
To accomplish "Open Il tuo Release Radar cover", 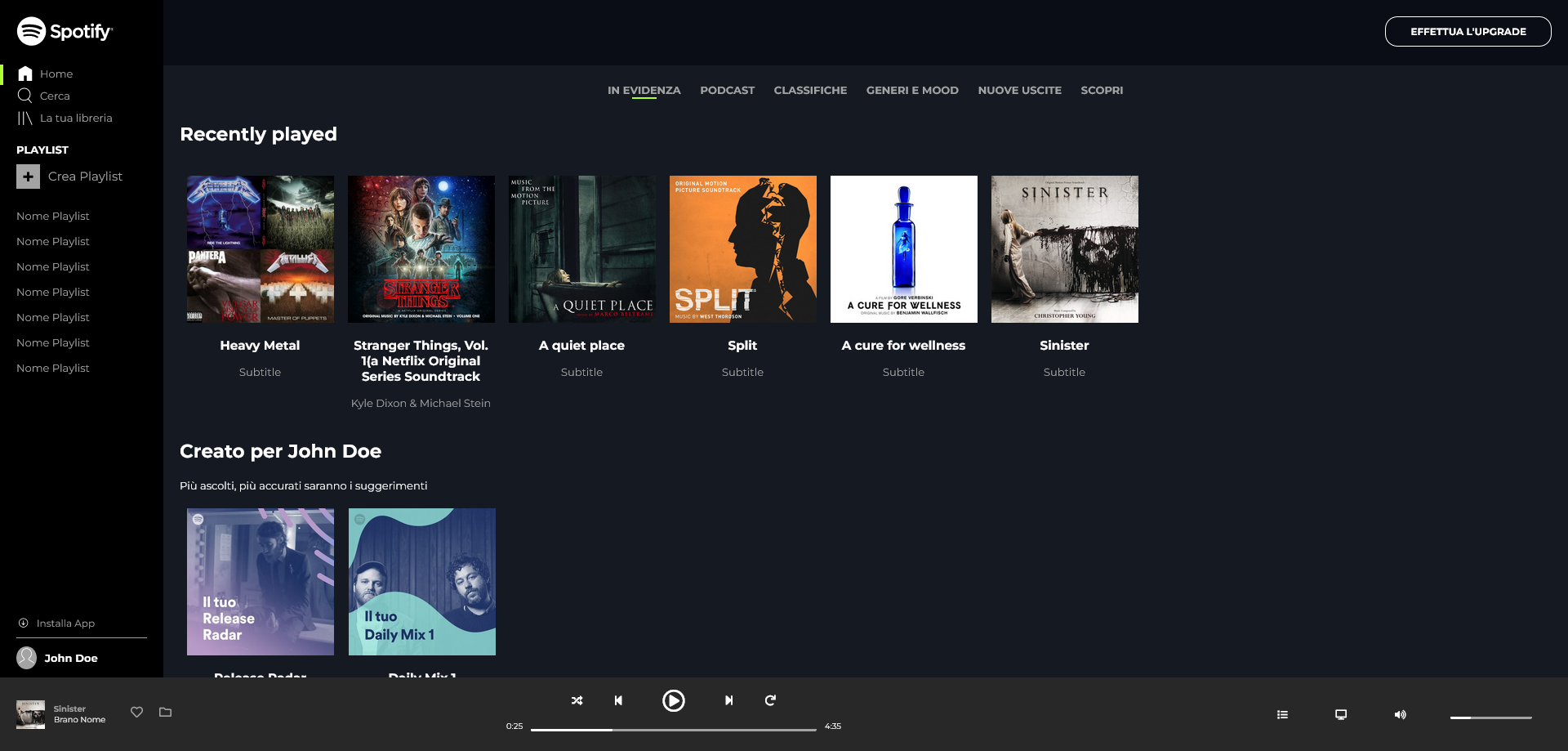I will click(x=261, y=582).
